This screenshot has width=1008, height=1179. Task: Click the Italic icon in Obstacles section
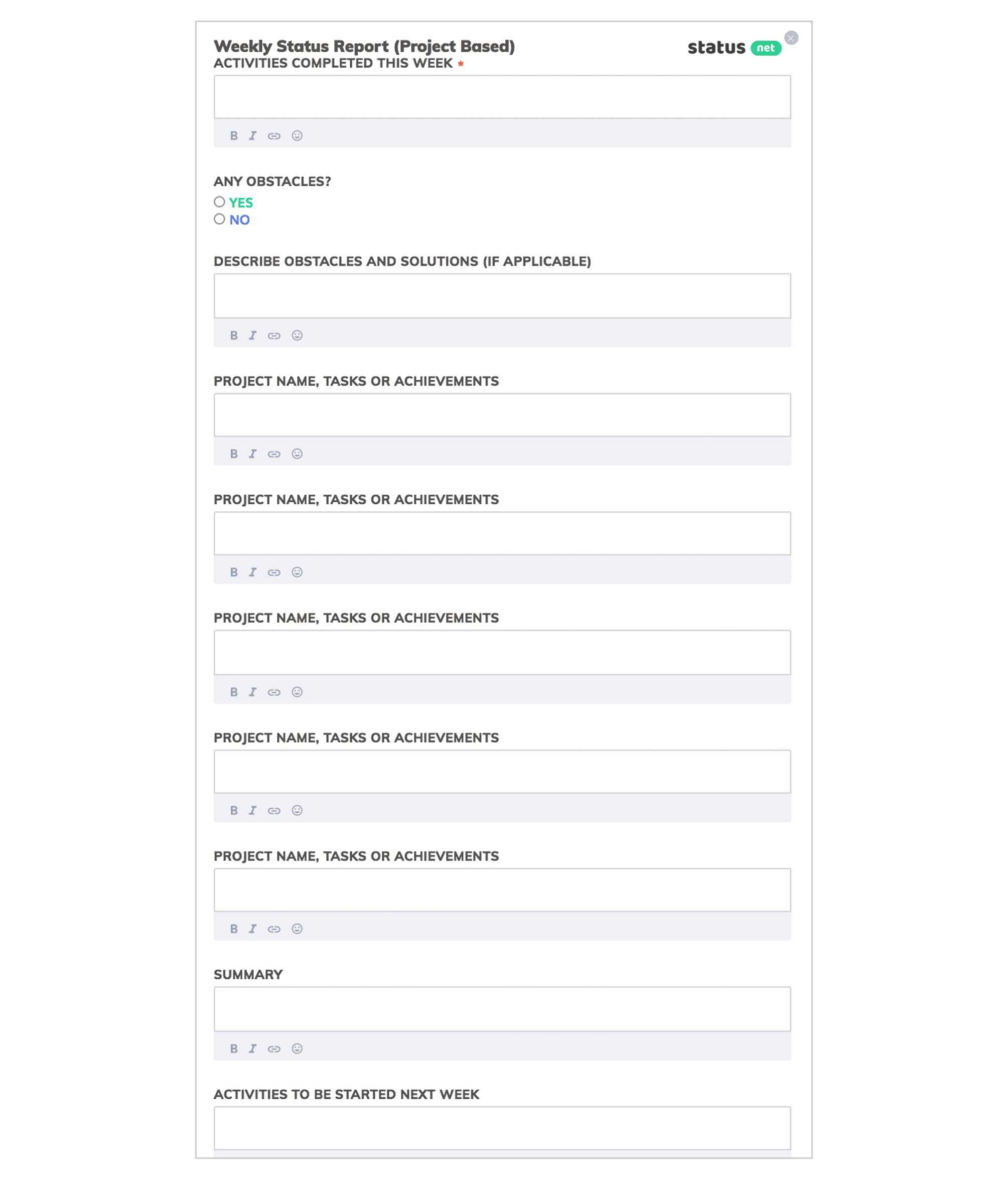coord(253,335)
